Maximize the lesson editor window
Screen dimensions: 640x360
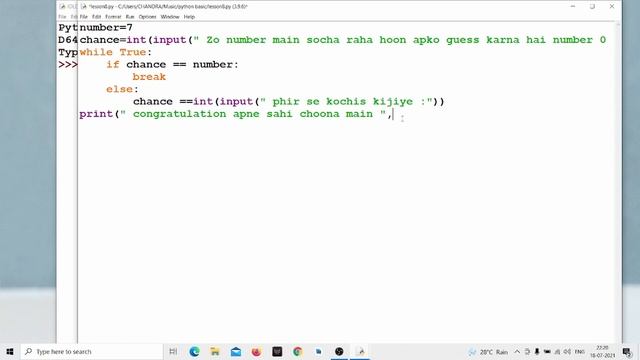tap(592, 7)
